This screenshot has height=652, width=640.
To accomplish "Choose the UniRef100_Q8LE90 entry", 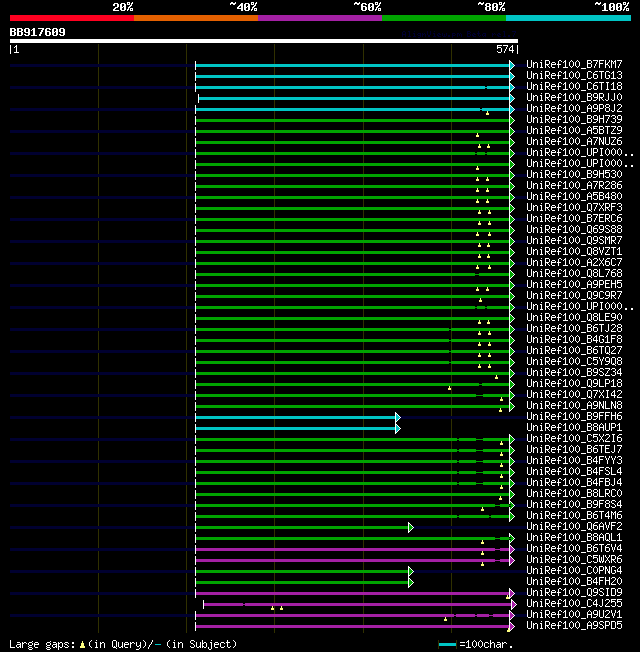I will click(x=574, y=318).
